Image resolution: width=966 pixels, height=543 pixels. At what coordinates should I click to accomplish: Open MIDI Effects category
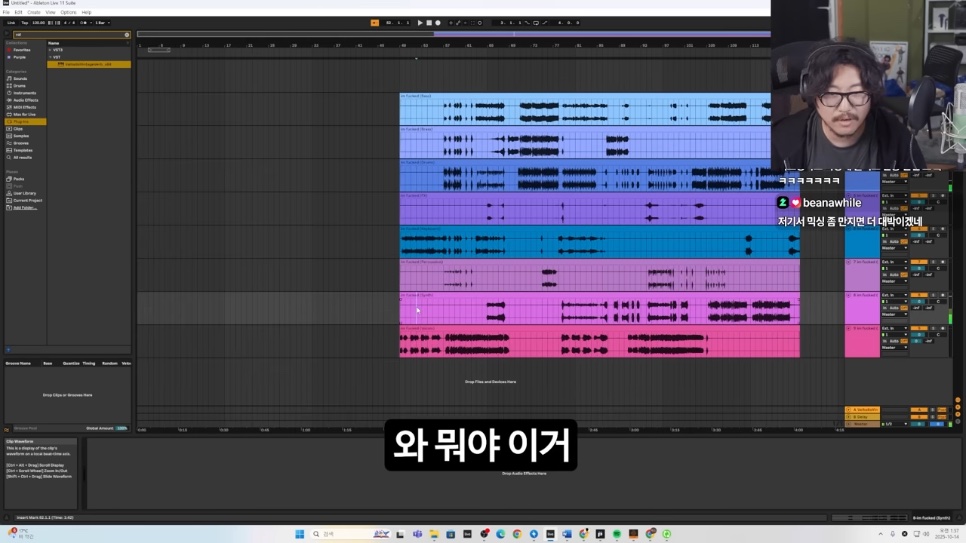pyautogui.click(x=25, y=107)
